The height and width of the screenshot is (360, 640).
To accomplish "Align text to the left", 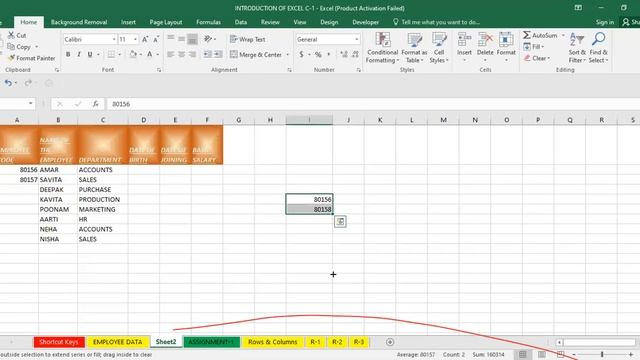I will coord(171,54).
